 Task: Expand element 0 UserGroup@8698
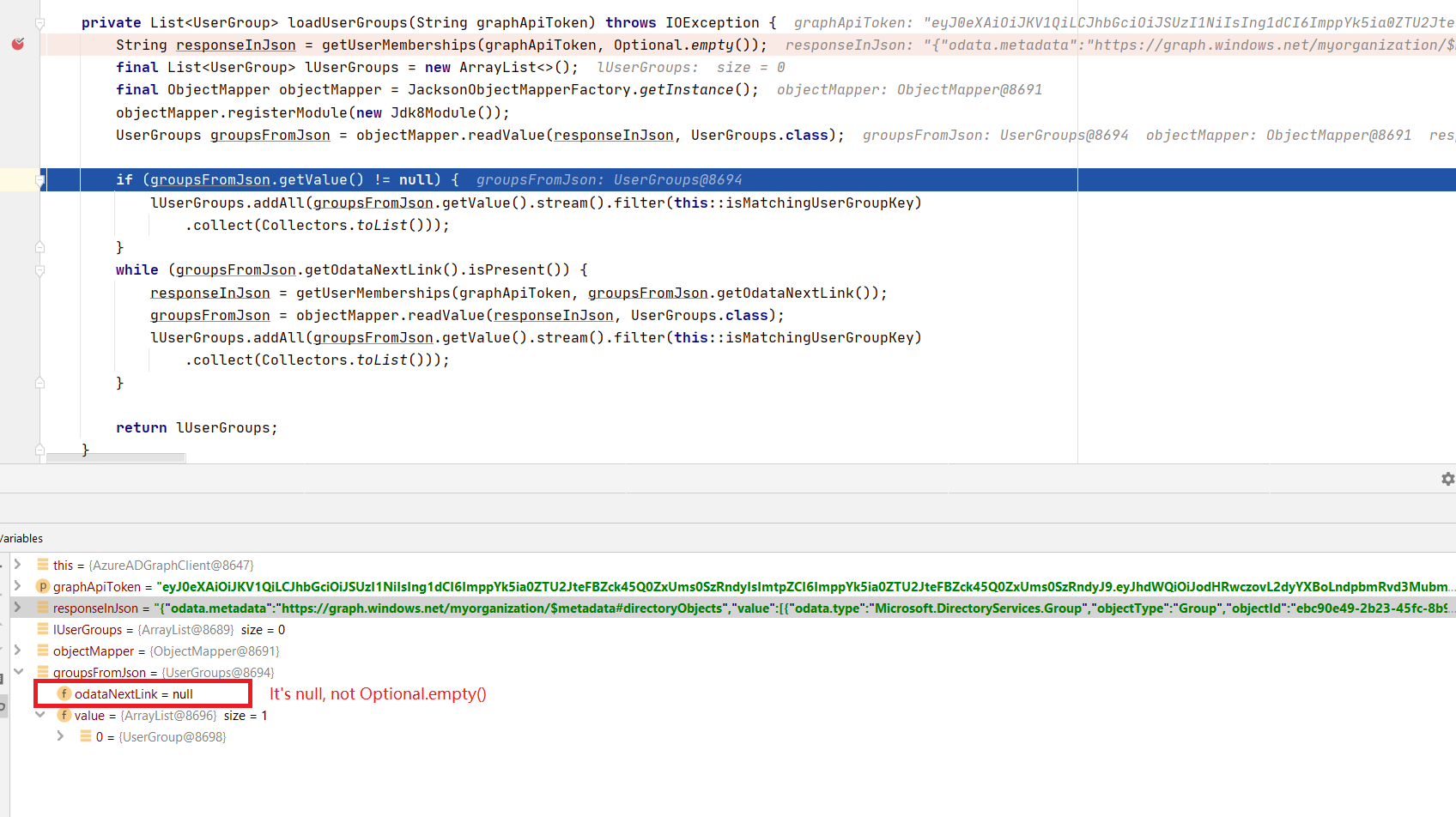click(60, 735)
